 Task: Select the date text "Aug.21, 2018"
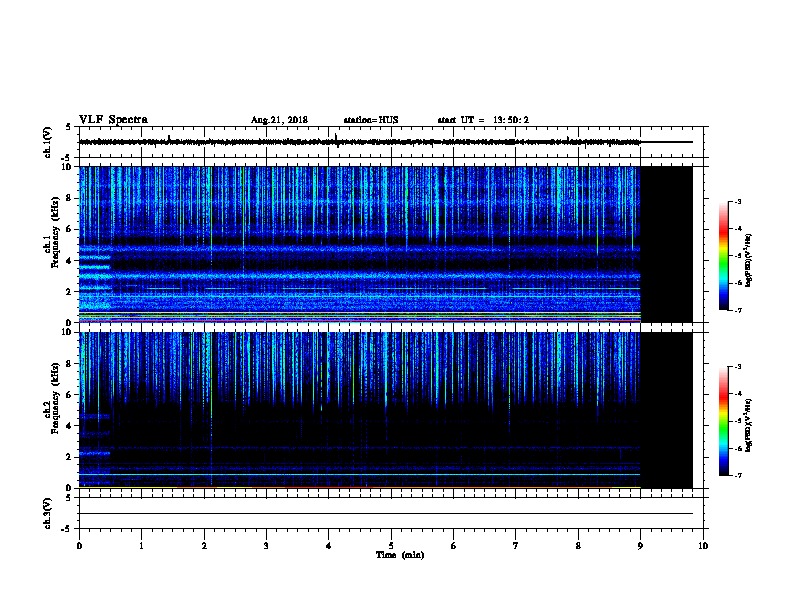[x=279, y=120]
